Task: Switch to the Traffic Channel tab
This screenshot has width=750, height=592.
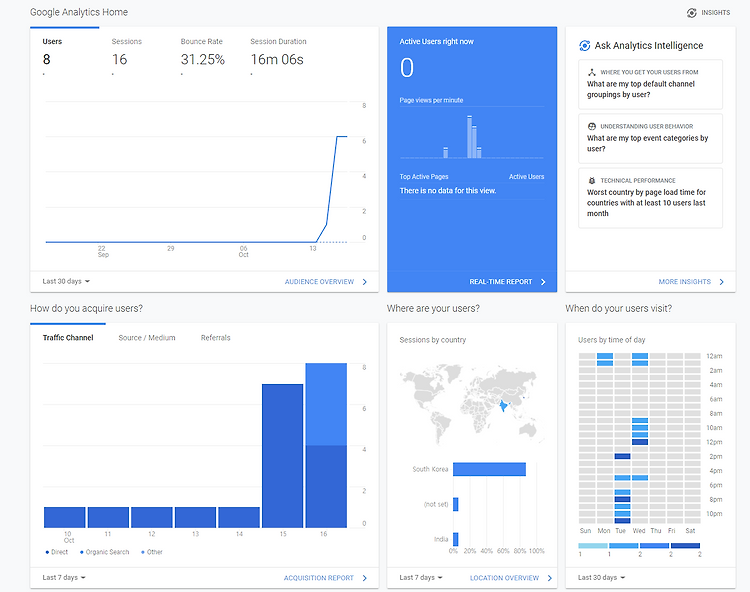Action: point(68,338)
